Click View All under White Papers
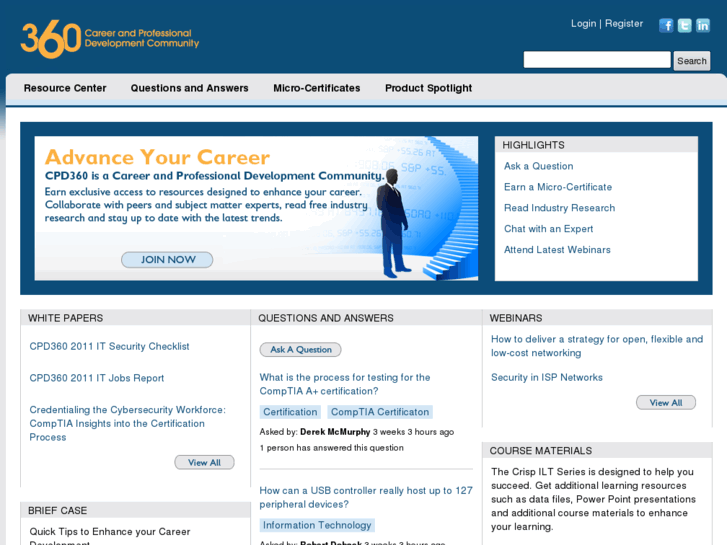727x545 pixels. point(204,462)
